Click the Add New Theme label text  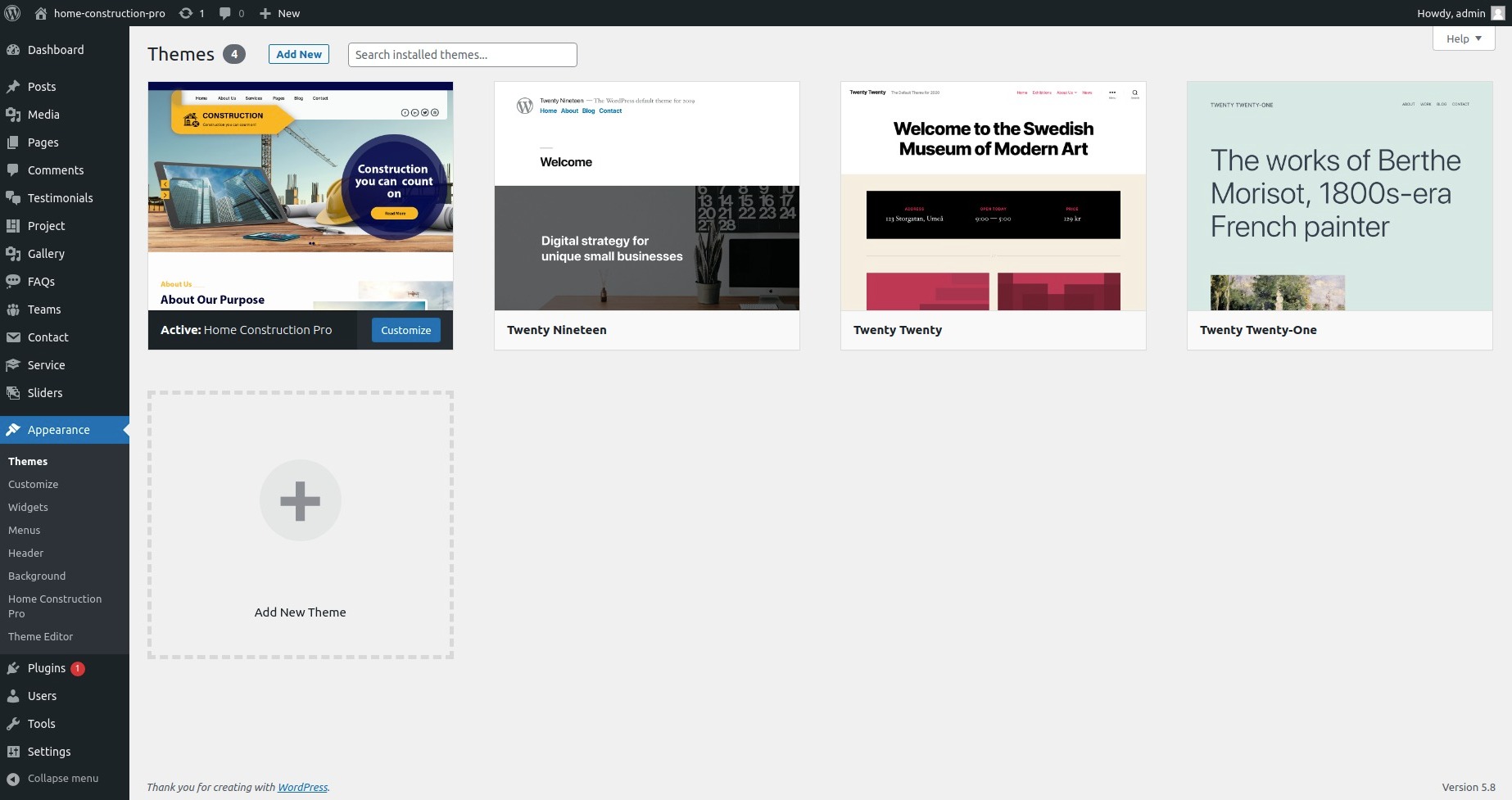tap(301, 612)
